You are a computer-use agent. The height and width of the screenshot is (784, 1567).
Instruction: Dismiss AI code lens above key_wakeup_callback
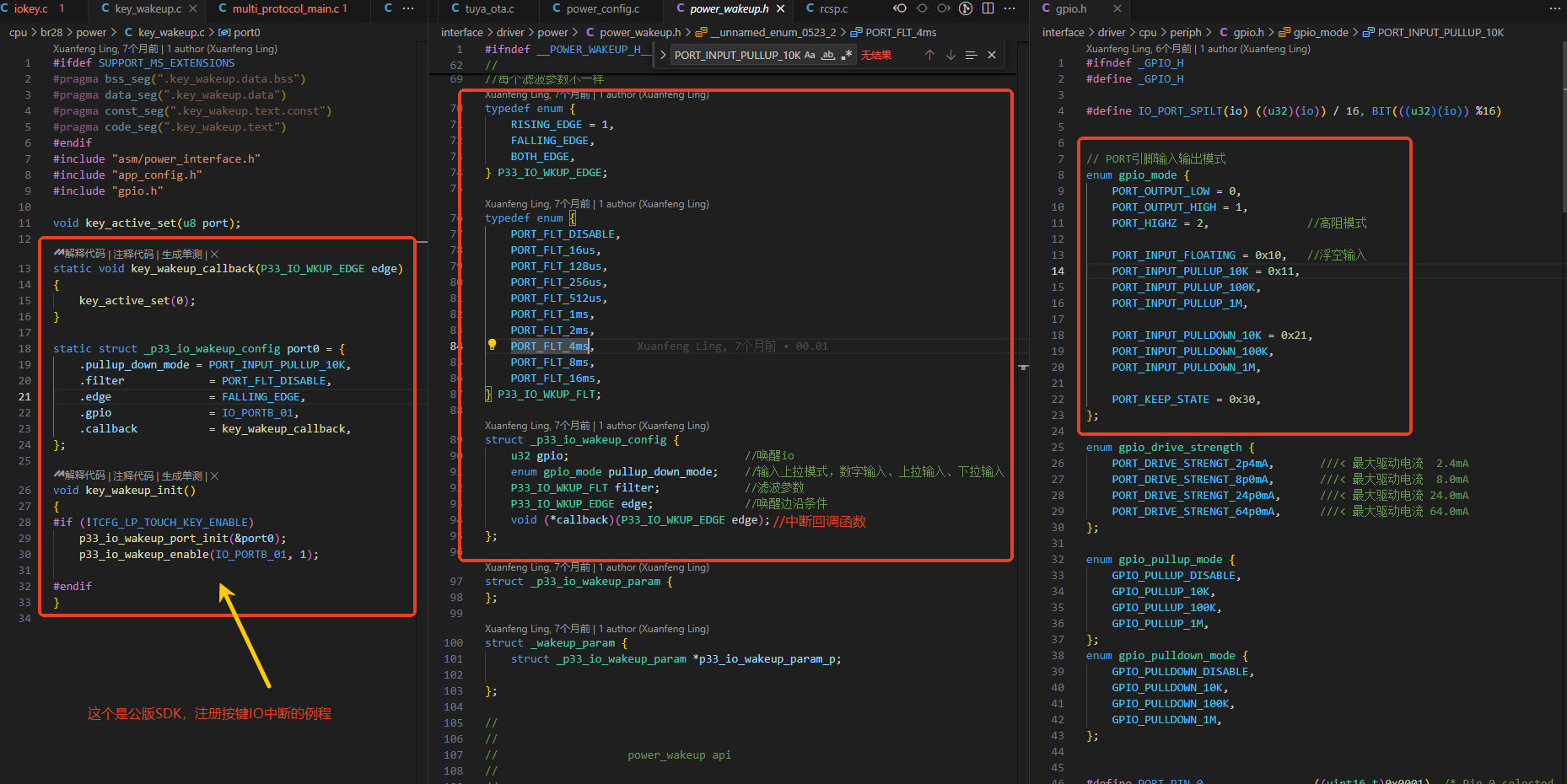(x=214, y=254)
